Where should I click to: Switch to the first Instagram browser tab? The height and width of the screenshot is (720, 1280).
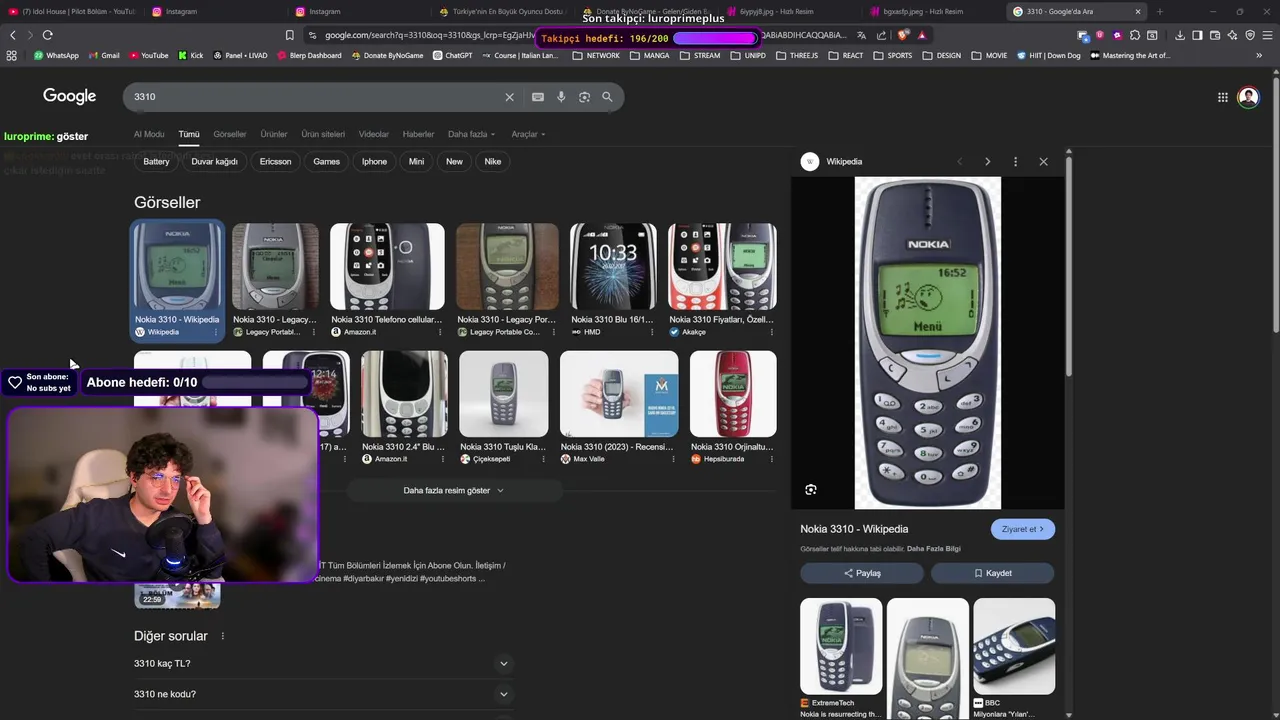tap(181, 11)
